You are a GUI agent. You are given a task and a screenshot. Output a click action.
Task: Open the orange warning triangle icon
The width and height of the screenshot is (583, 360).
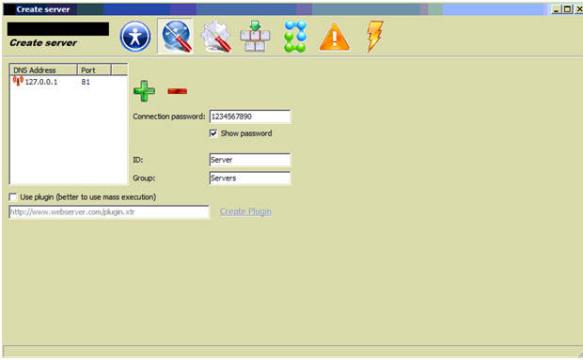tap(334, 37)
